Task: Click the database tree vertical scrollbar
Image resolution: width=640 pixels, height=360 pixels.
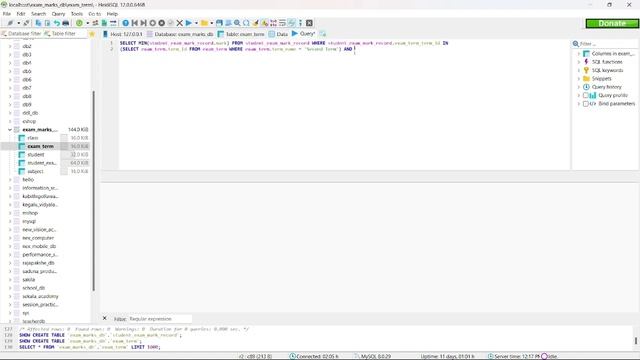Action: pos(94,191)
